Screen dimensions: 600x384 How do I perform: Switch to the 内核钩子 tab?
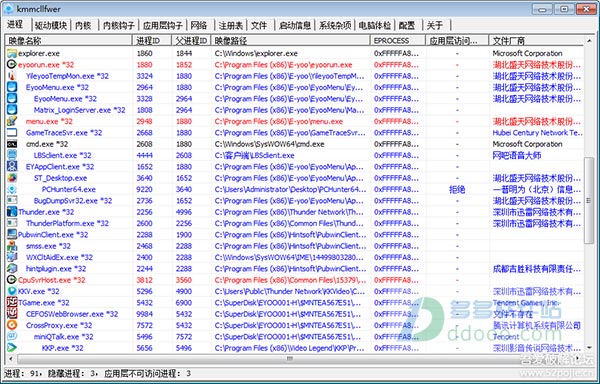119,26
